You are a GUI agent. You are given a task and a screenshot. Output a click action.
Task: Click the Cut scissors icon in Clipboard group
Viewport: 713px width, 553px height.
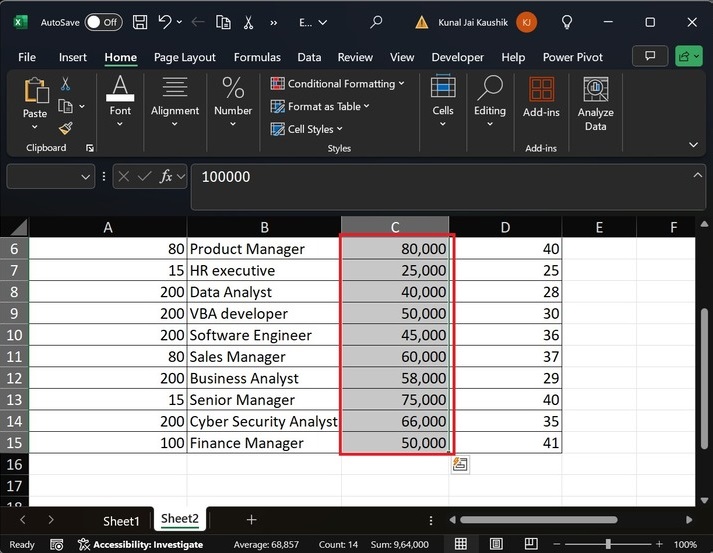pos(66,84)
